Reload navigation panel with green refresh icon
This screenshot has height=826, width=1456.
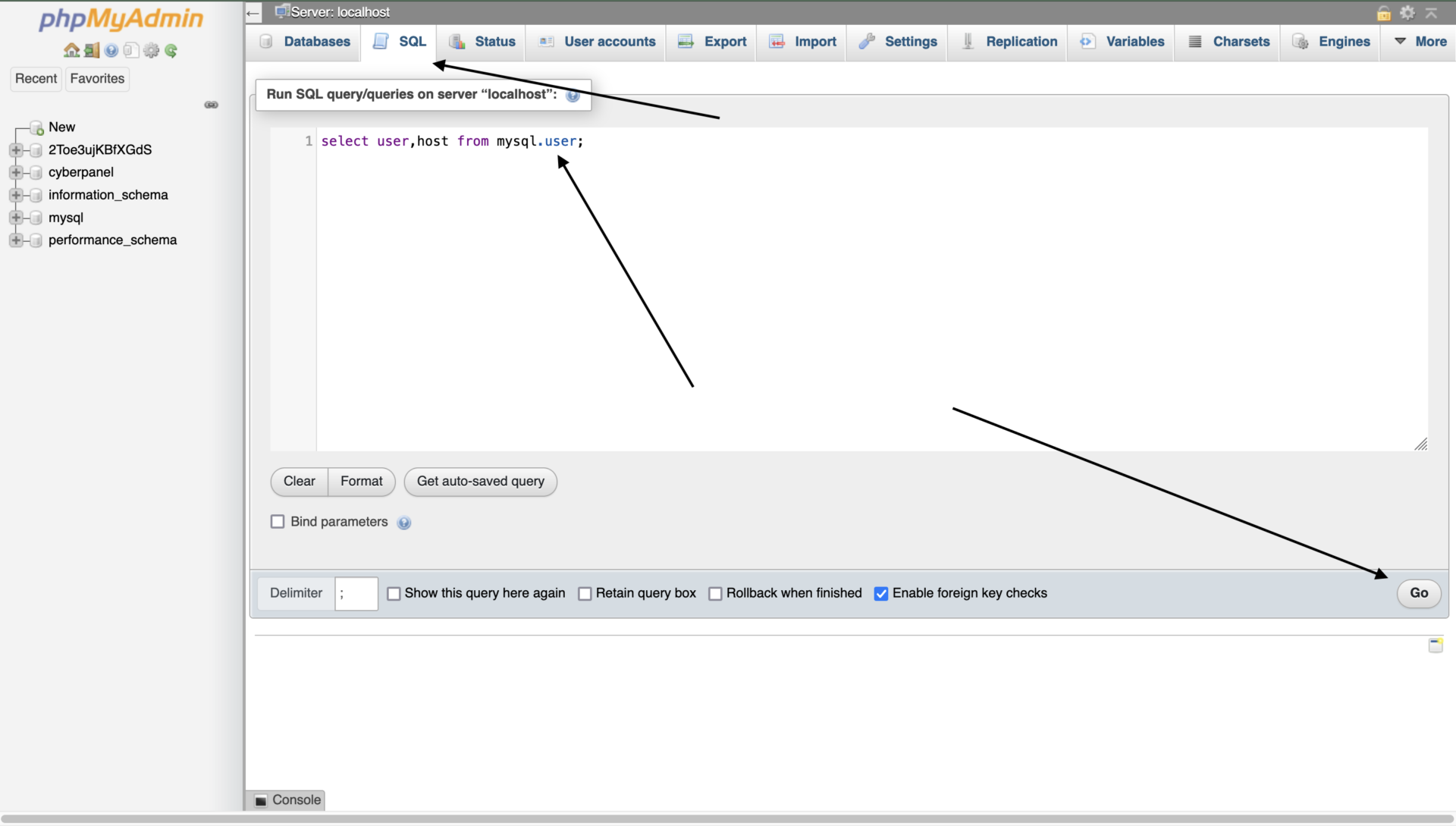171,51
